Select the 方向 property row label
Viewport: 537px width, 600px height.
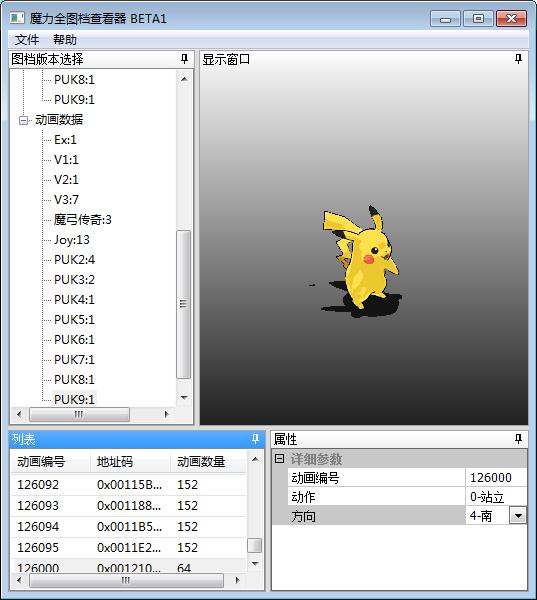click(303, 516)
